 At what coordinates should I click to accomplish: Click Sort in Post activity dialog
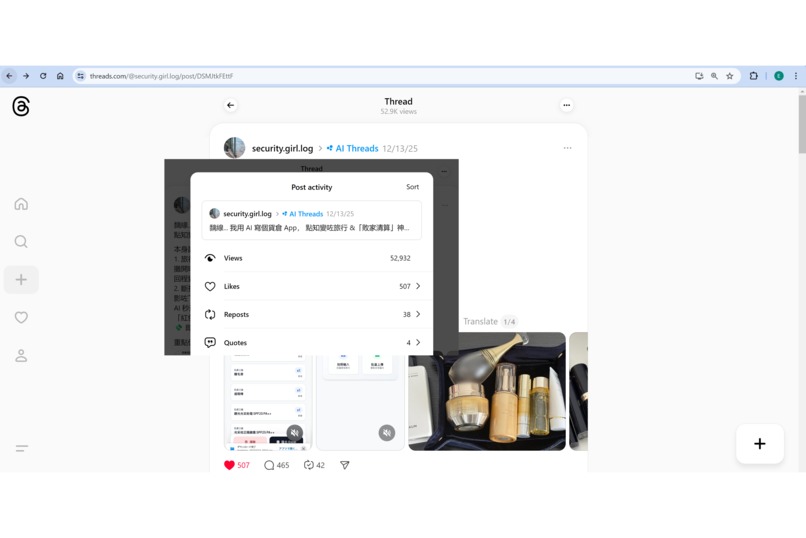pos(412,187)
